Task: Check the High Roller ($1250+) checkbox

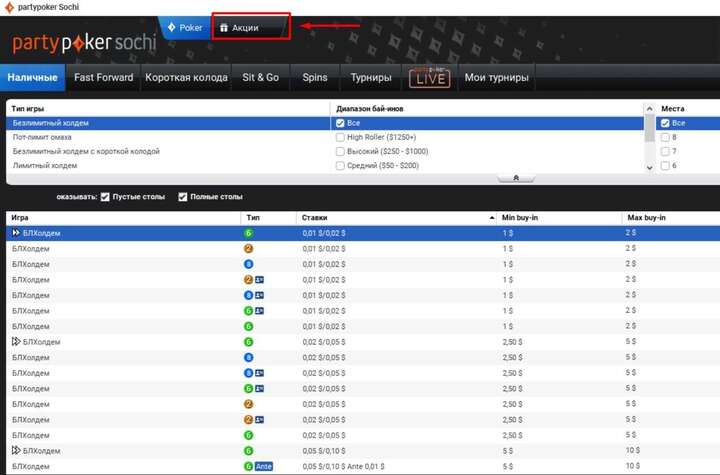Action: (x=340, y=137)
